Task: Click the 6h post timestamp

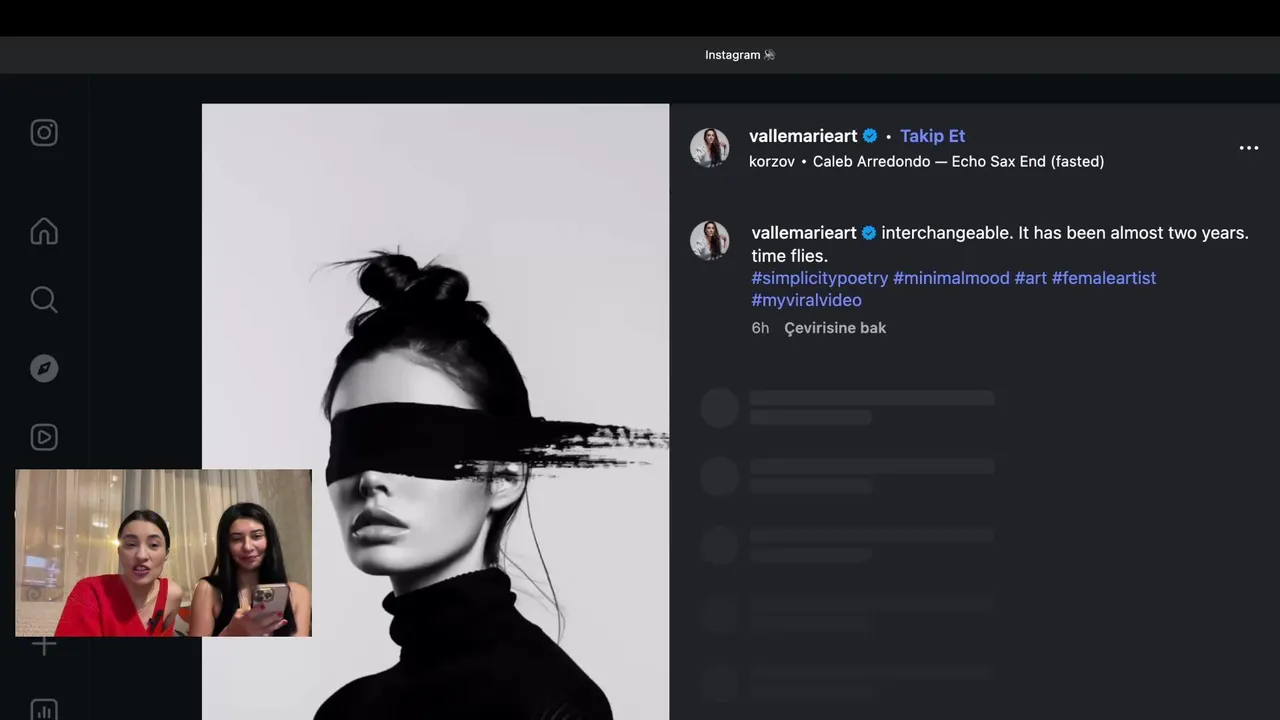Action: [x=760, y=328]
